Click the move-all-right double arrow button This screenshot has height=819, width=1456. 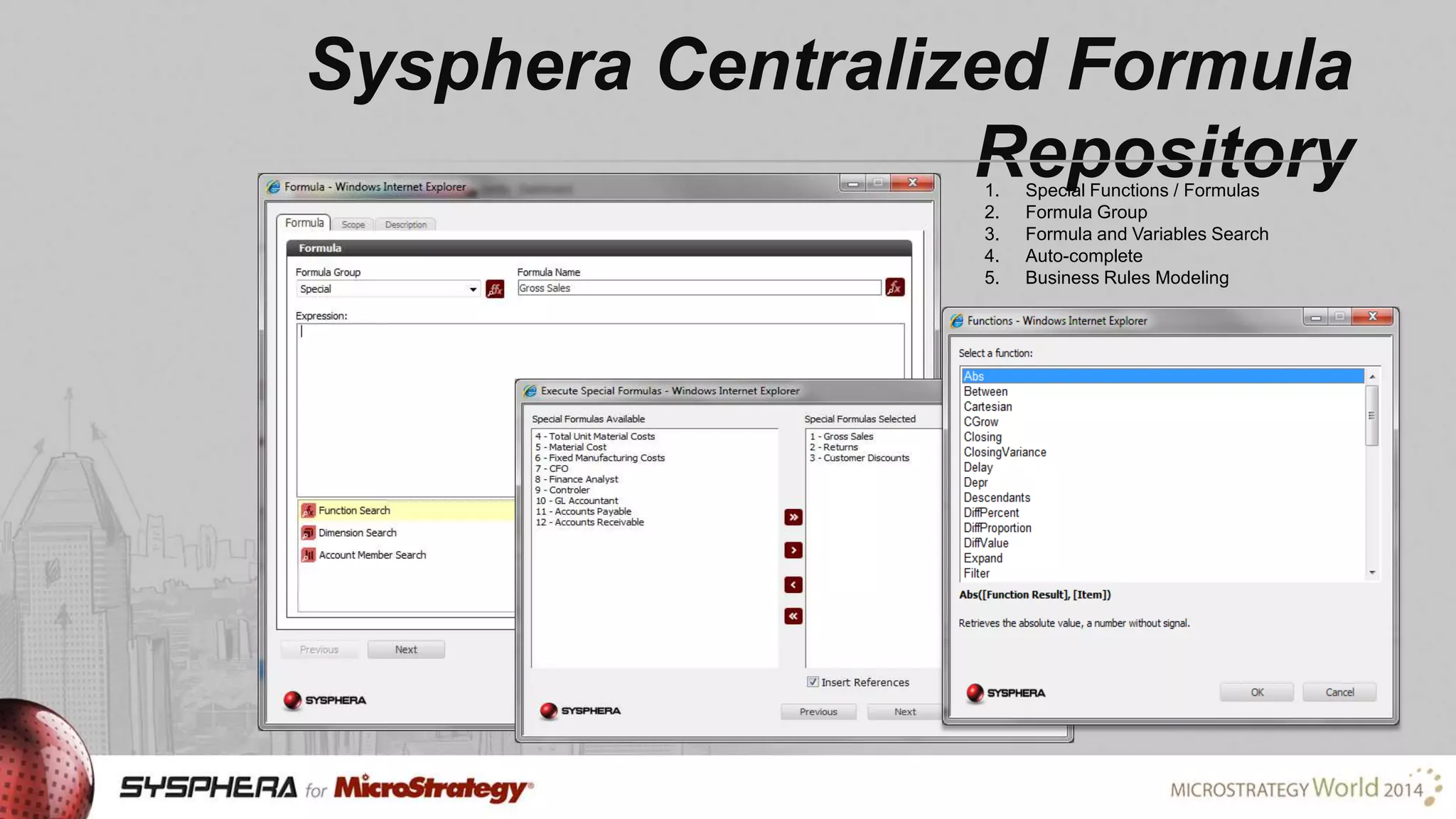point(793,517)
